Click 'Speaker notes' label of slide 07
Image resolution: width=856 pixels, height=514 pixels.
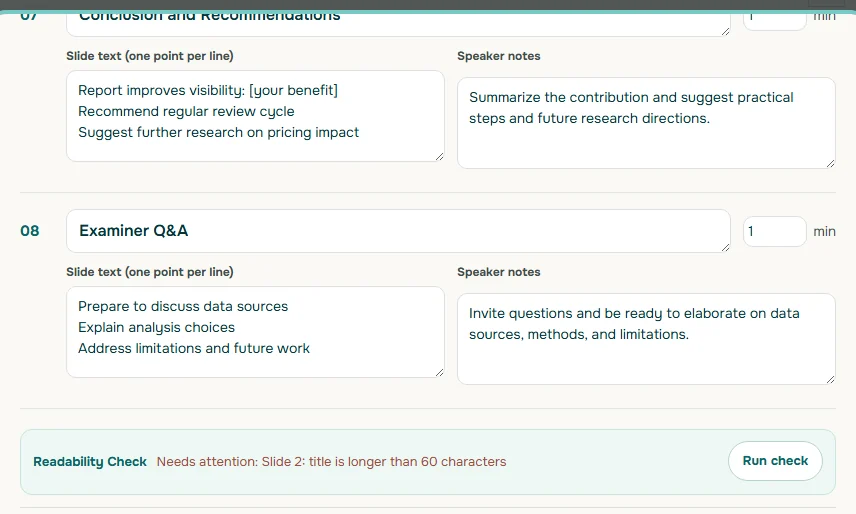coord(498,56)
